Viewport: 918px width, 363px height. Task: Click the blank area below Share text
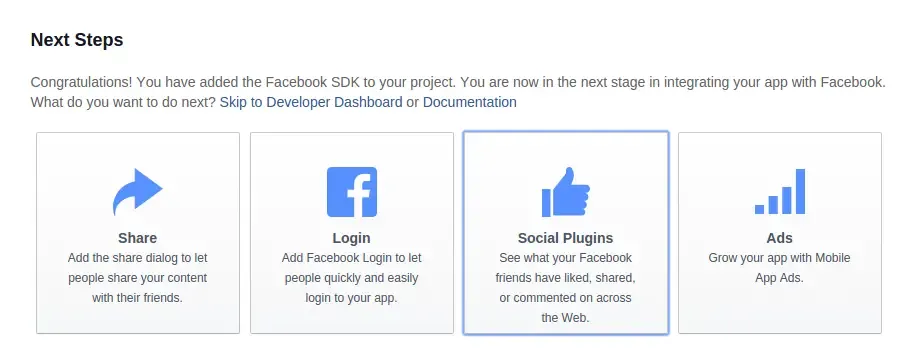coord(138,319)
